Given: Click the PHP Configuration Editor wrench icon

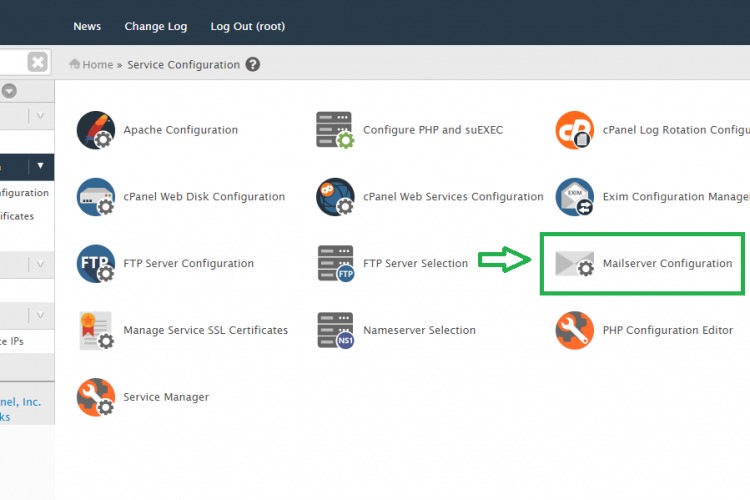Looking at the screenshot, I should pos(574,330).
